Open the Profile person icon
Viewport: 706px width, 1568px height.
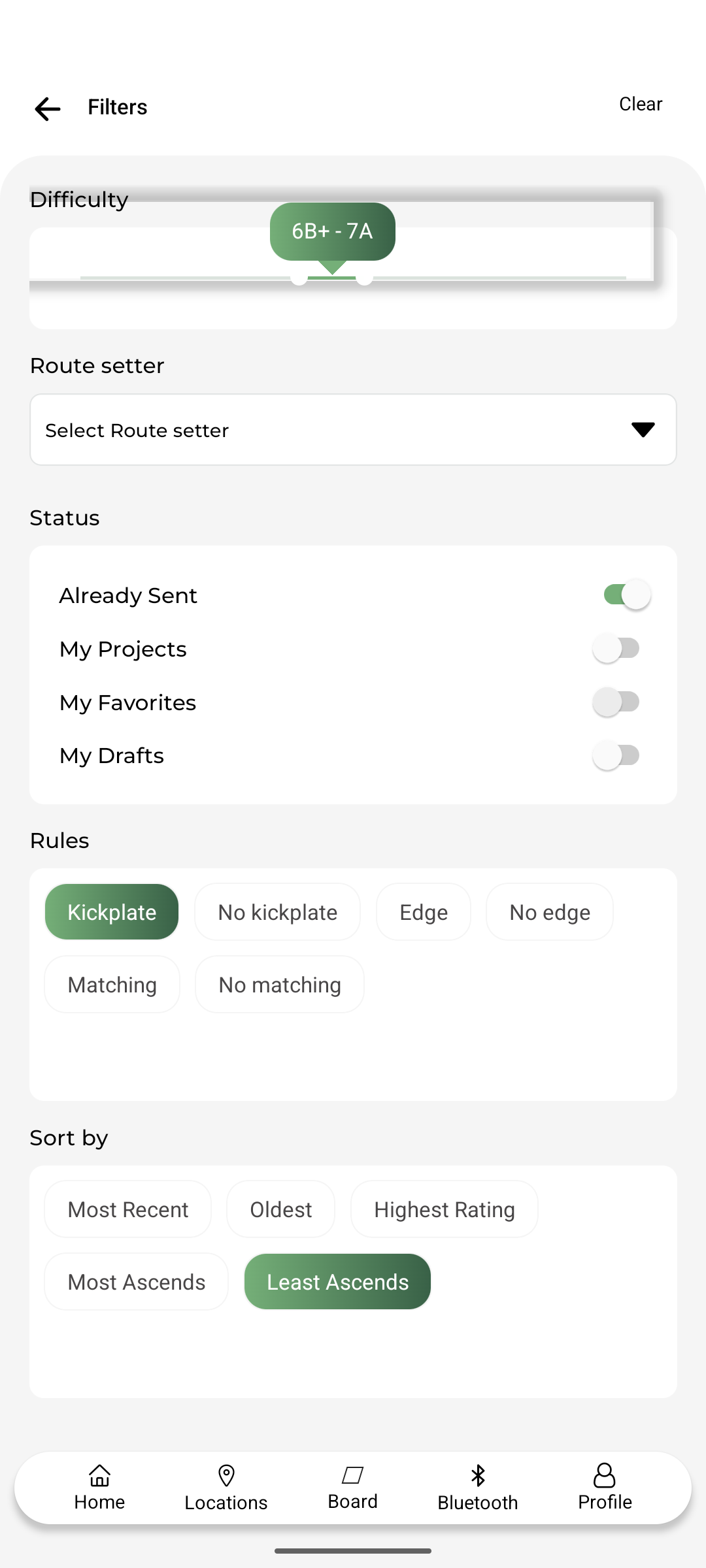605,1475
